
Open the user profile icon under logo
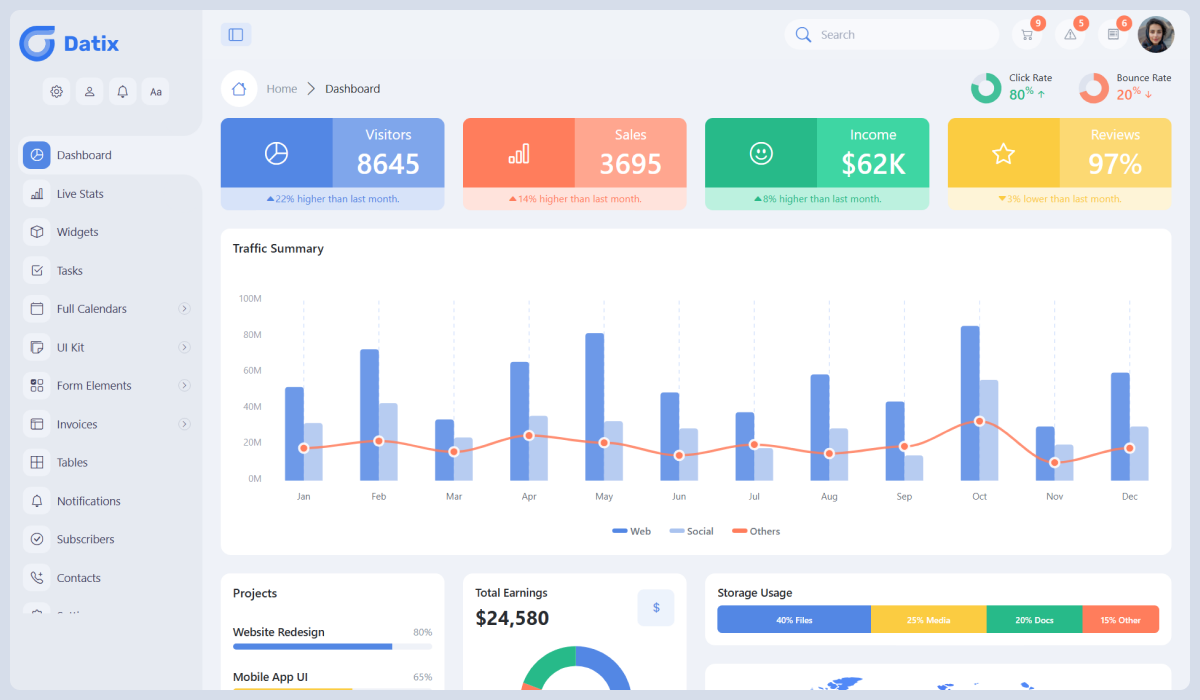pos(90,91)
